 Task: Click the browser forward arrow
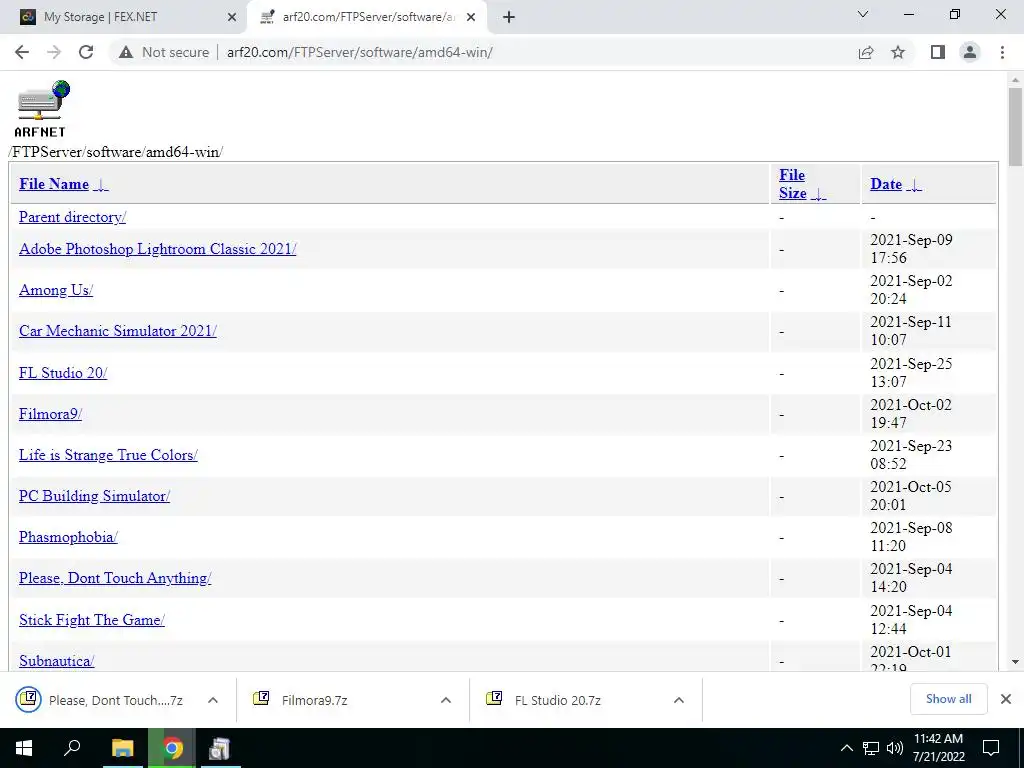coord(54,52)
